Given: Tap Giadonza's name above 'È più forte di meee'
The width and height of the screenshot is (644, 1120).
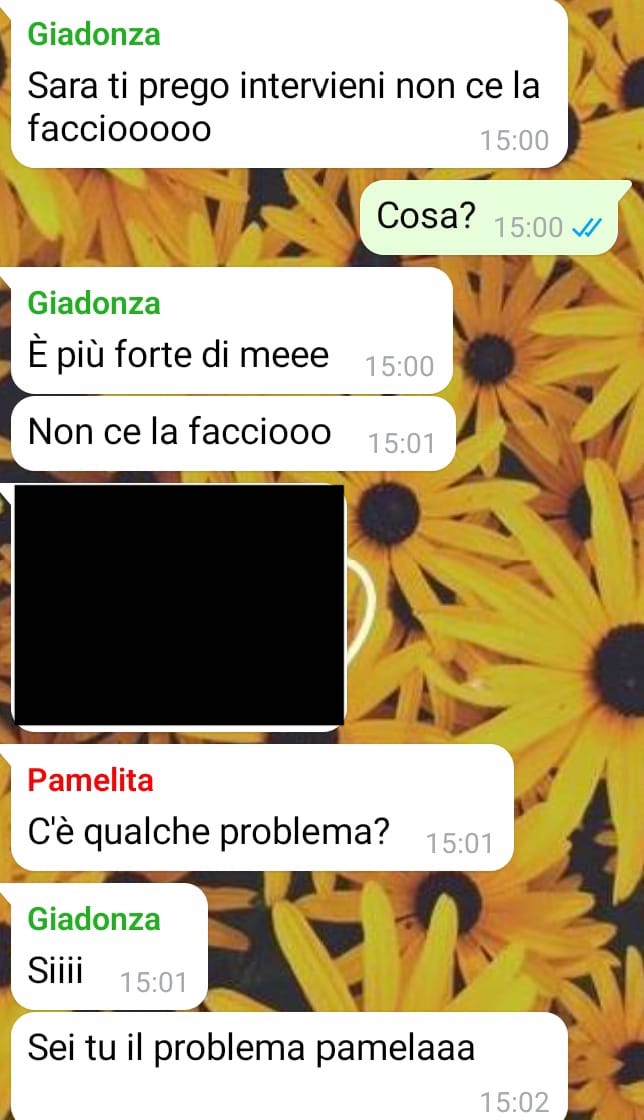Looking at the screenshot, I should point(94,303).
